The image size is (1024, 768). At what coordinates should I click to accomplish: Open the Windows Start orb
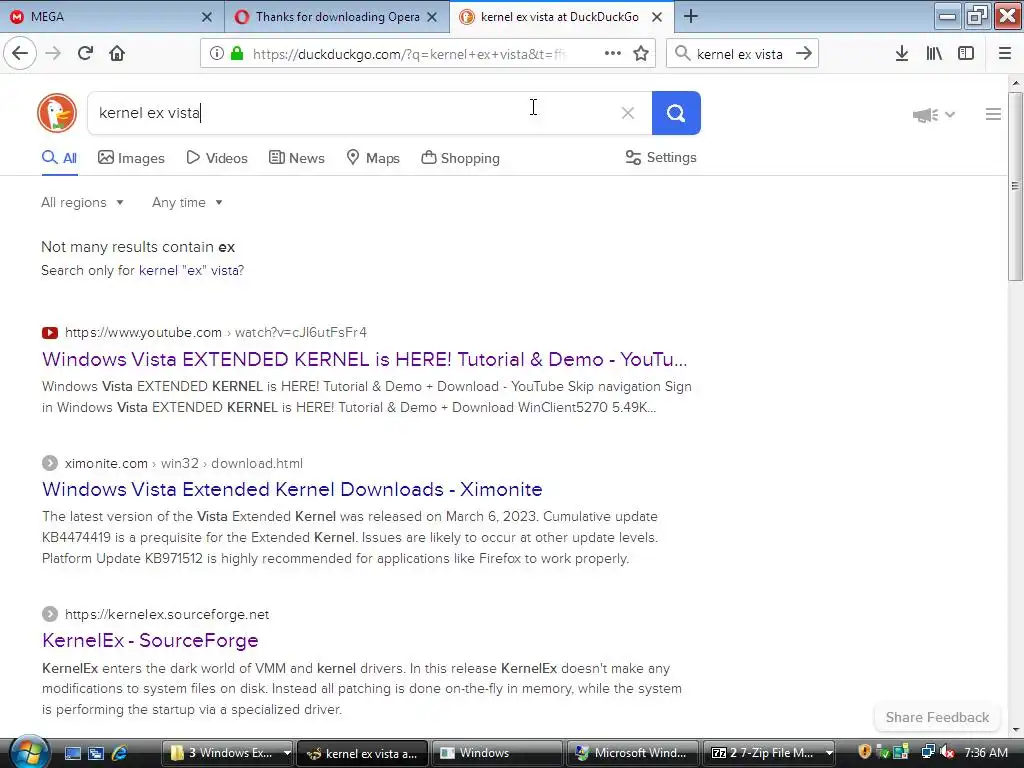point(29,752)
